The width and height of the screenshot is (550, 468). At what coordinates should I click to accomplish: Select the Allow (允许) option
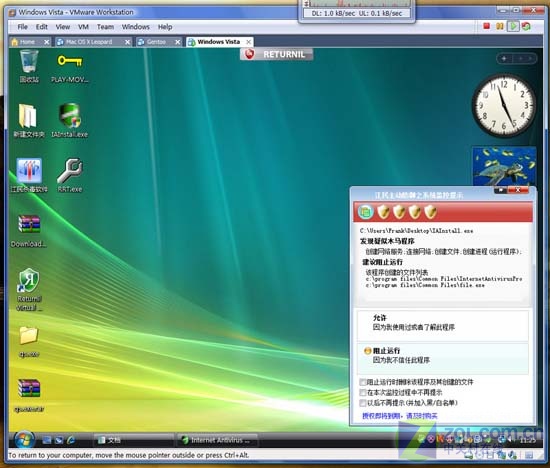[443, 325]
